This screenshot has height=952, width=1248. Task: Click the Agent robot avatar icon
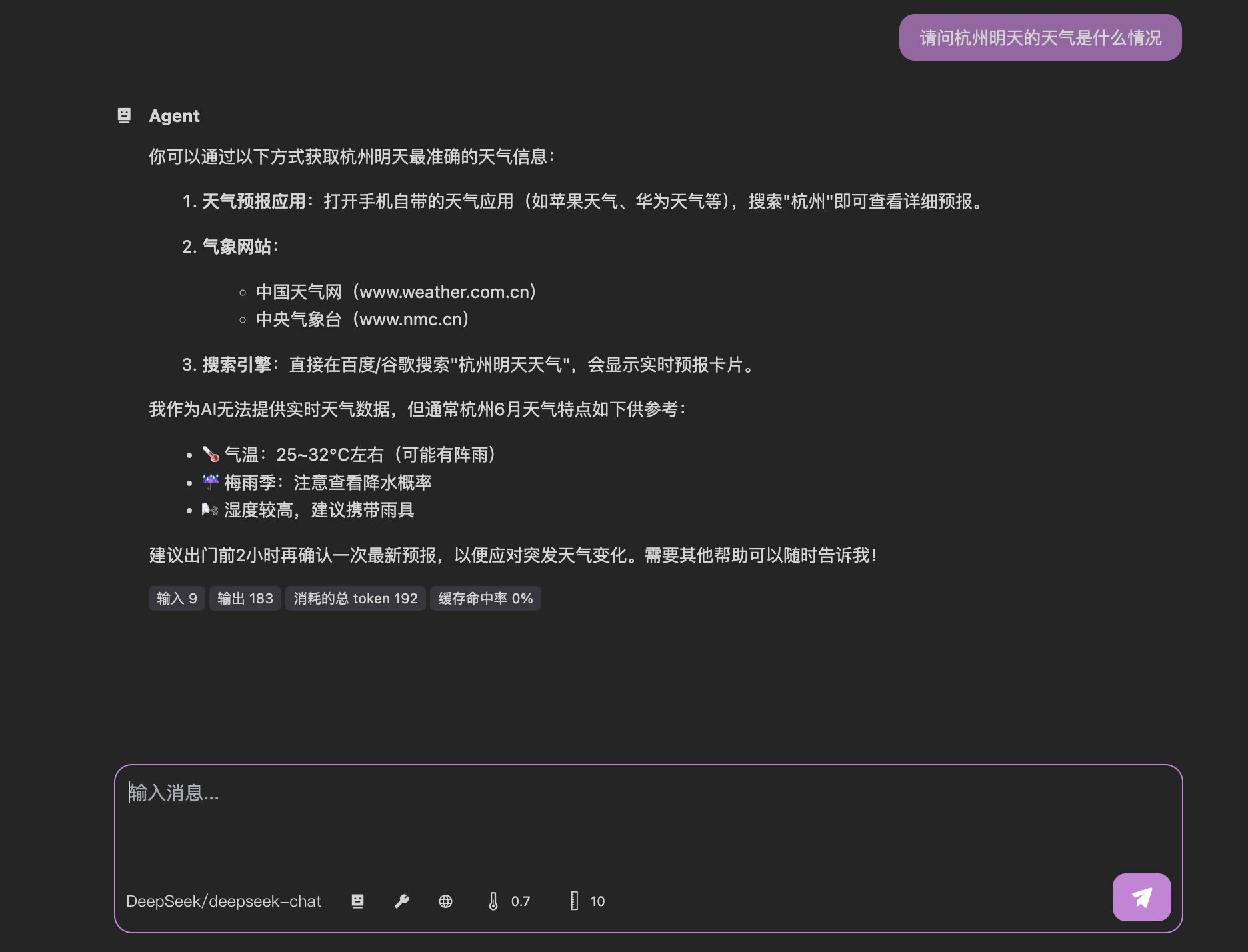click(x=124, y=115)
